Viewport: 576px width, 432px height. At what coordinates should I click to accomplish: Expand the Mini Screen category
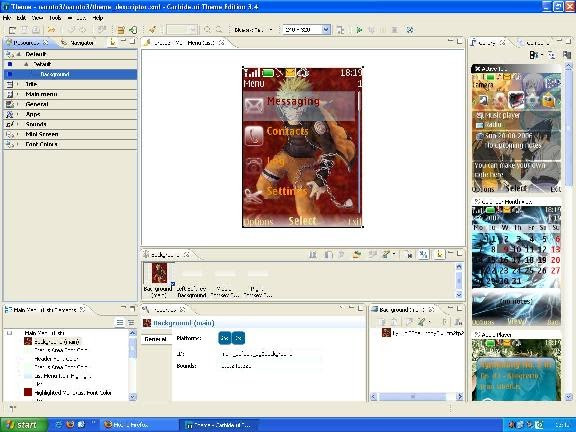pos(17,134)
